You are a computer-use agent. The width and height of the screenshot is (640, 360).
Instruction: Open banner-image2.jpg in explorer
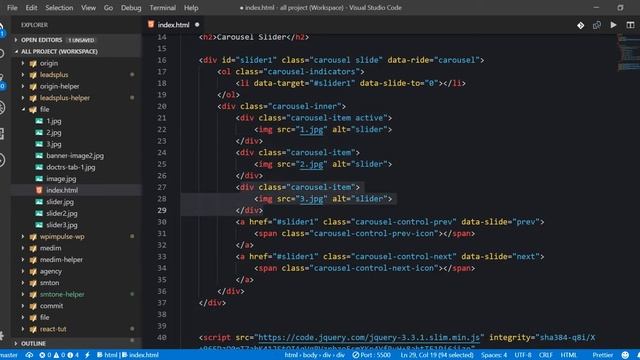(x=75, y=156)
